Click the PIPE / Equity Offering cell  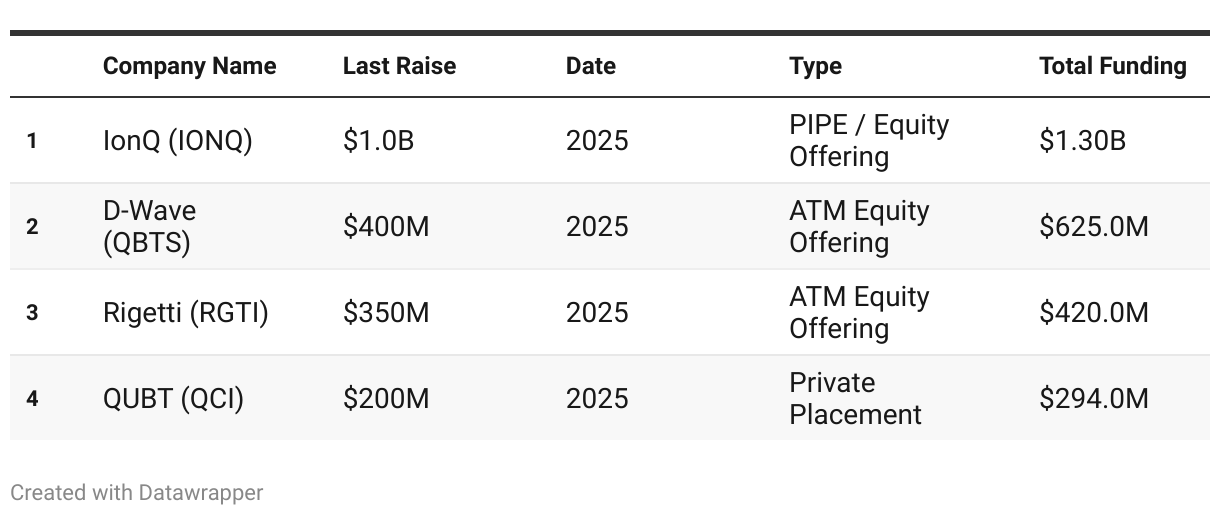868,141
